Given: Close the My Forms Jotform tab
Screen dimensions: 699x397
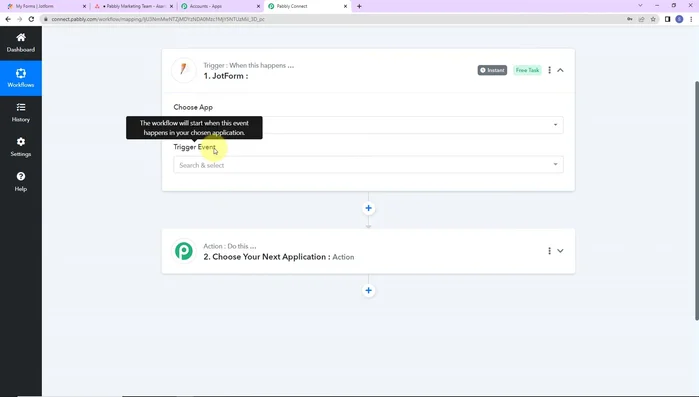Looking at the screenshot, I should pyautogui.click(x=84, y=6).
